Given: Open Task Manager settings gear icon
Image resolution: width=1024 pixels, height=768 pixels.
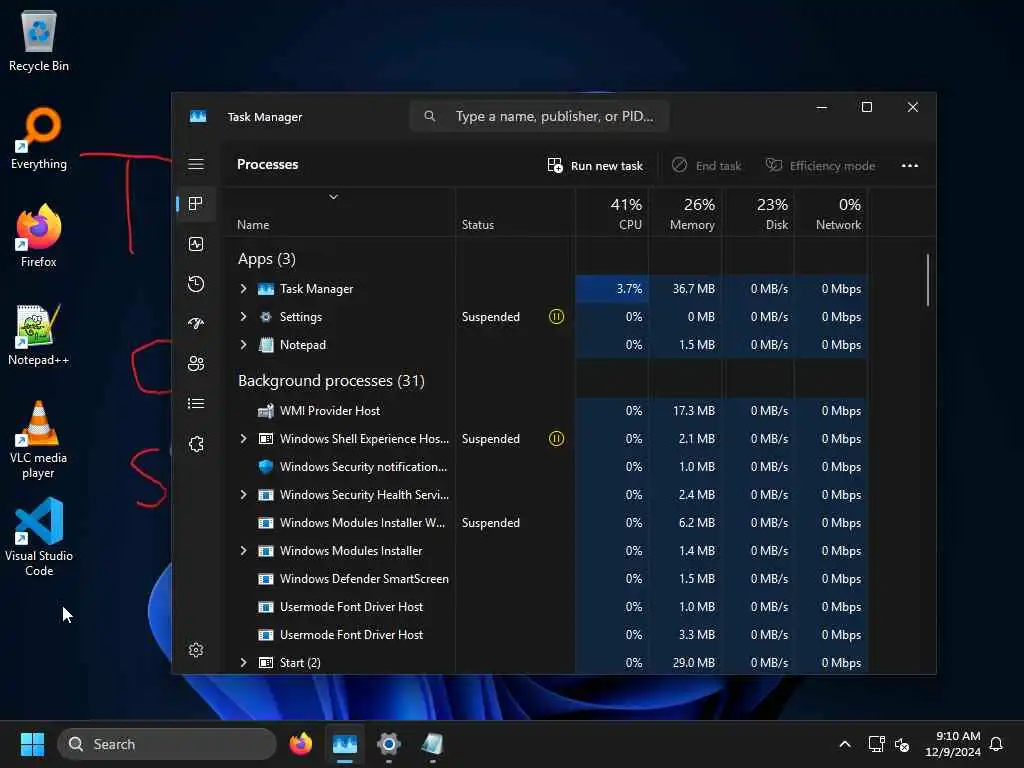Looking at the screenshot, I should click(196, 650).
